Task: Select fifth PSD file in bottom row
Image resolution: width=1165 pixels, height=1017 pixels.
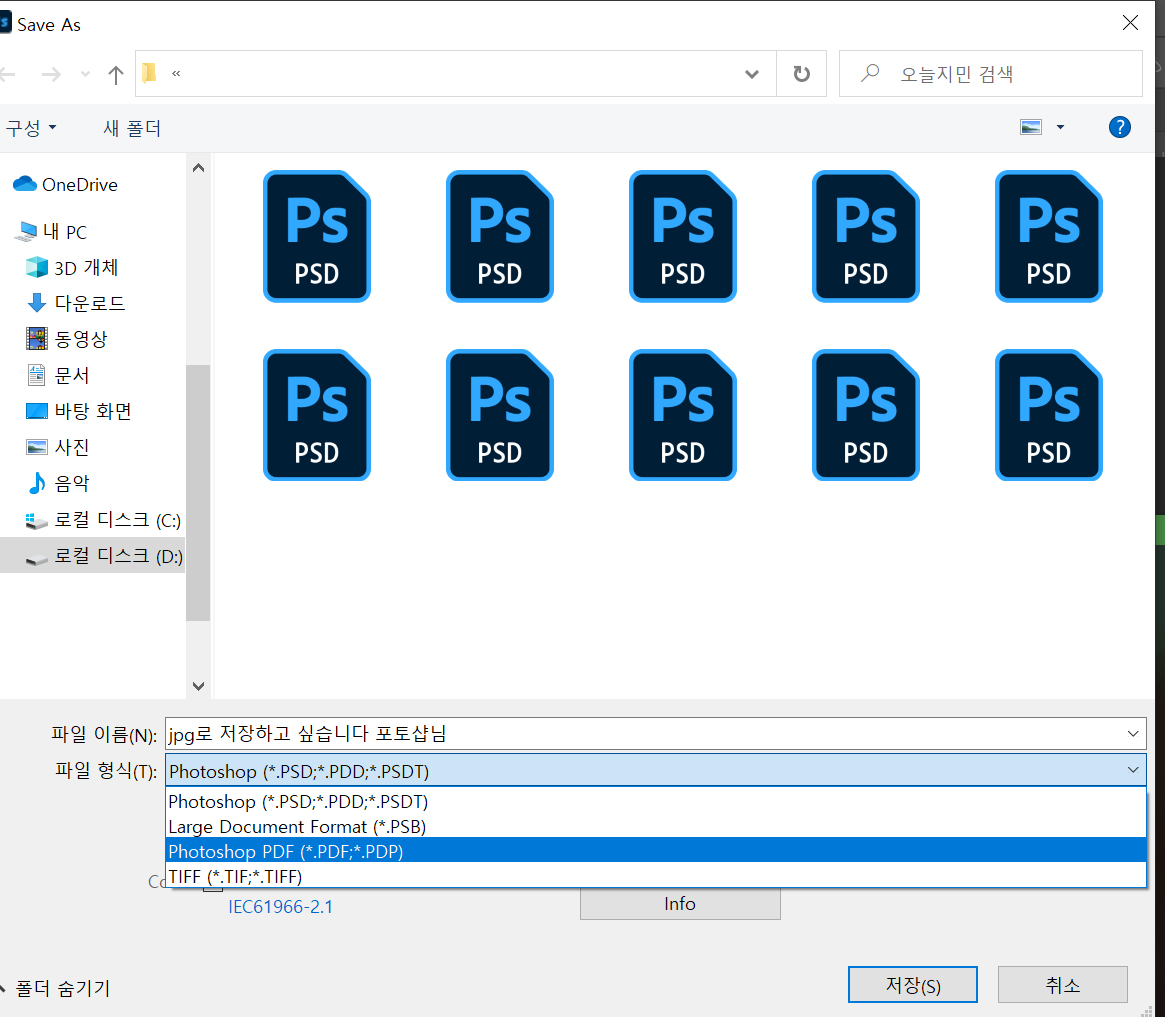Action: (x=1048, y=415)
